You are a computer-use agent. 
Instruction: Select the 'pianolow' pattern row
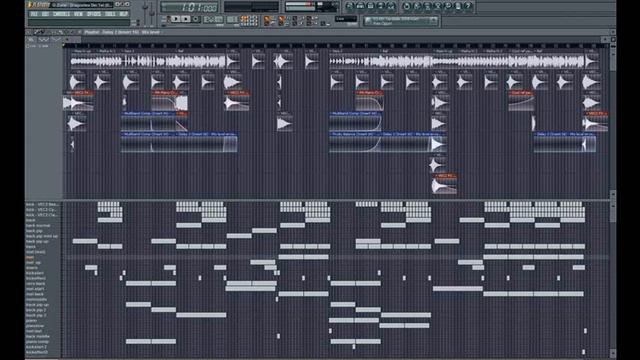(x=43, y=326)
